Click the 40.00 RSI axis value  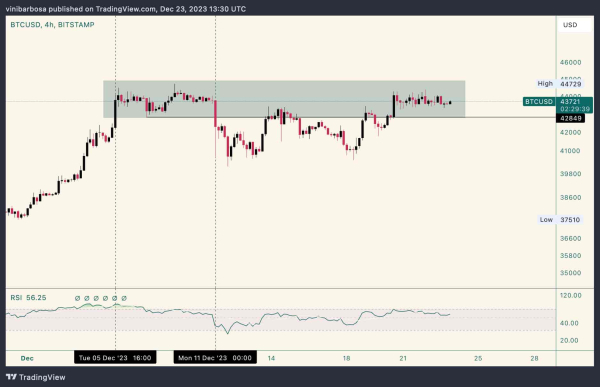pos(569,323)
